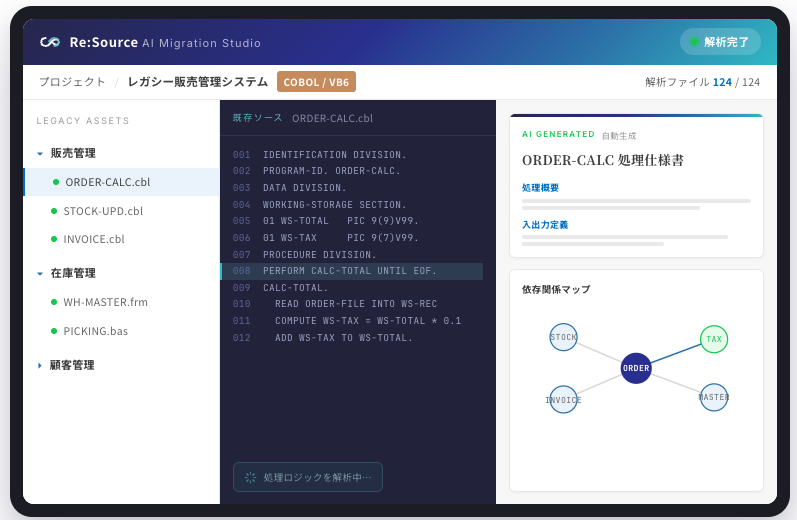797x520 pixels.
Task: Click green status dot beside WH-MASTER.frm
Action: [x=54, y=302]
